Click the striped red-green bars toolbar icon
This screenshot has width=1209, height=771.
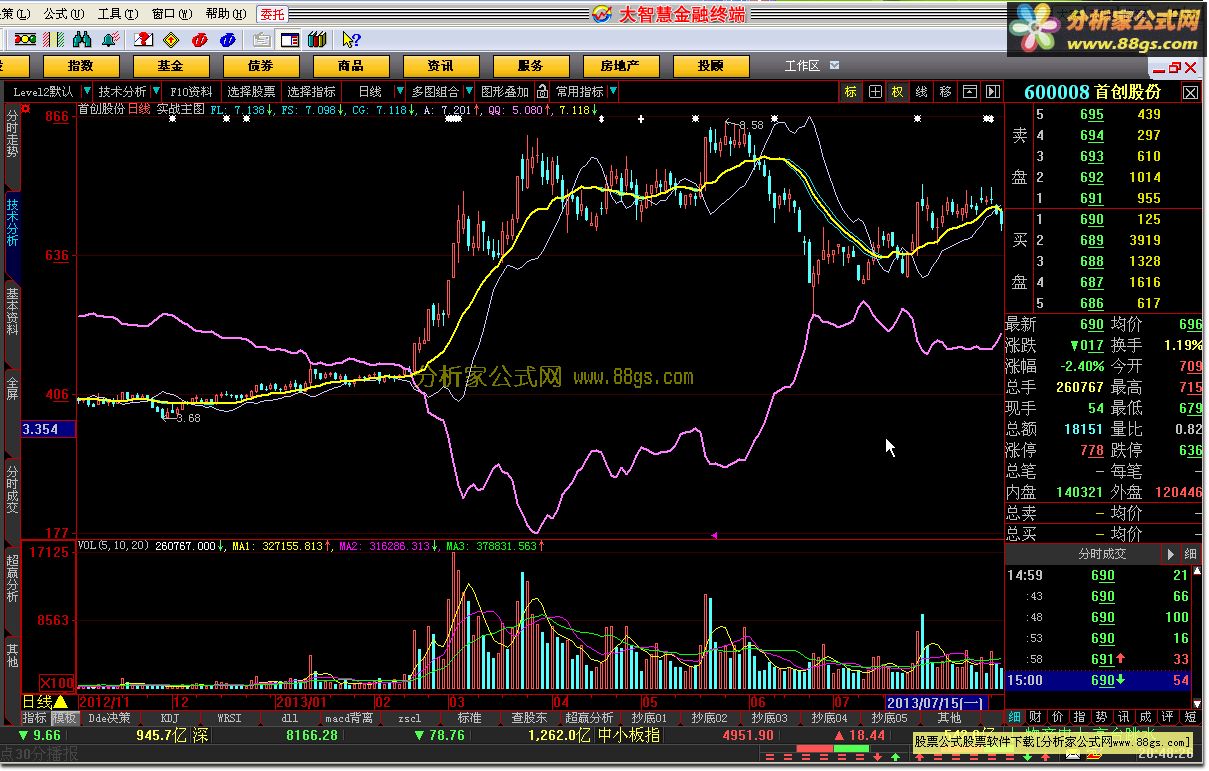point(53,40)
